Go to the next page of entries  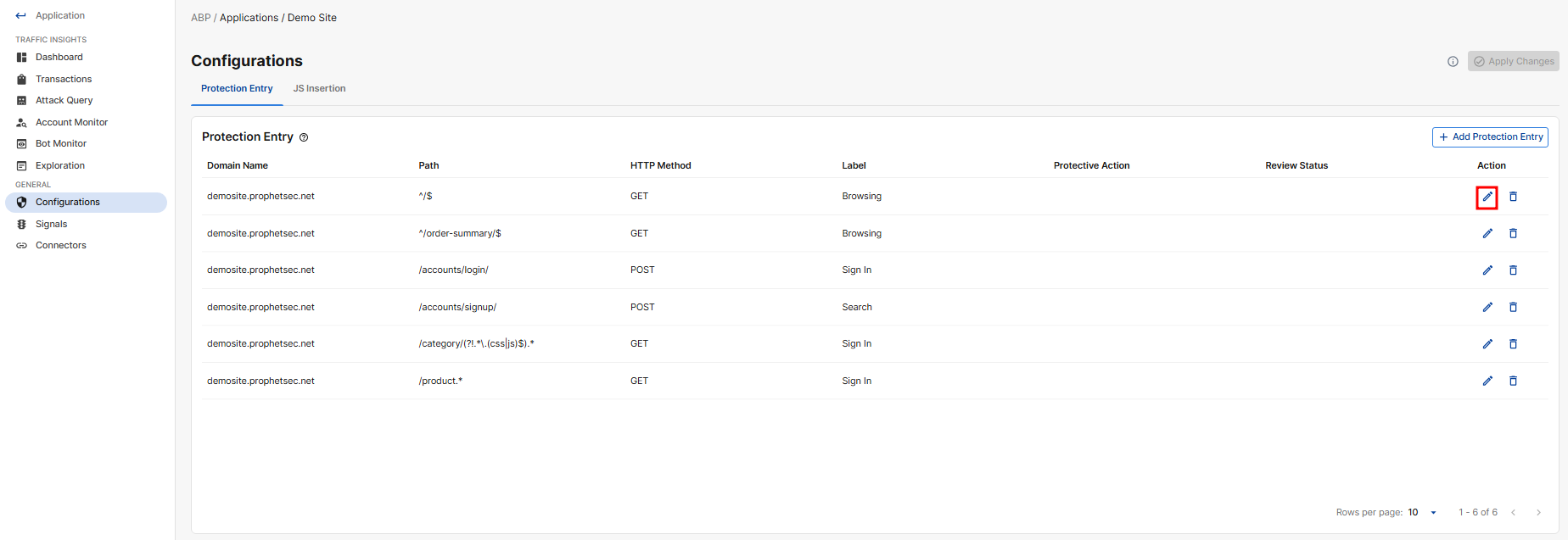coord(1538,512)
